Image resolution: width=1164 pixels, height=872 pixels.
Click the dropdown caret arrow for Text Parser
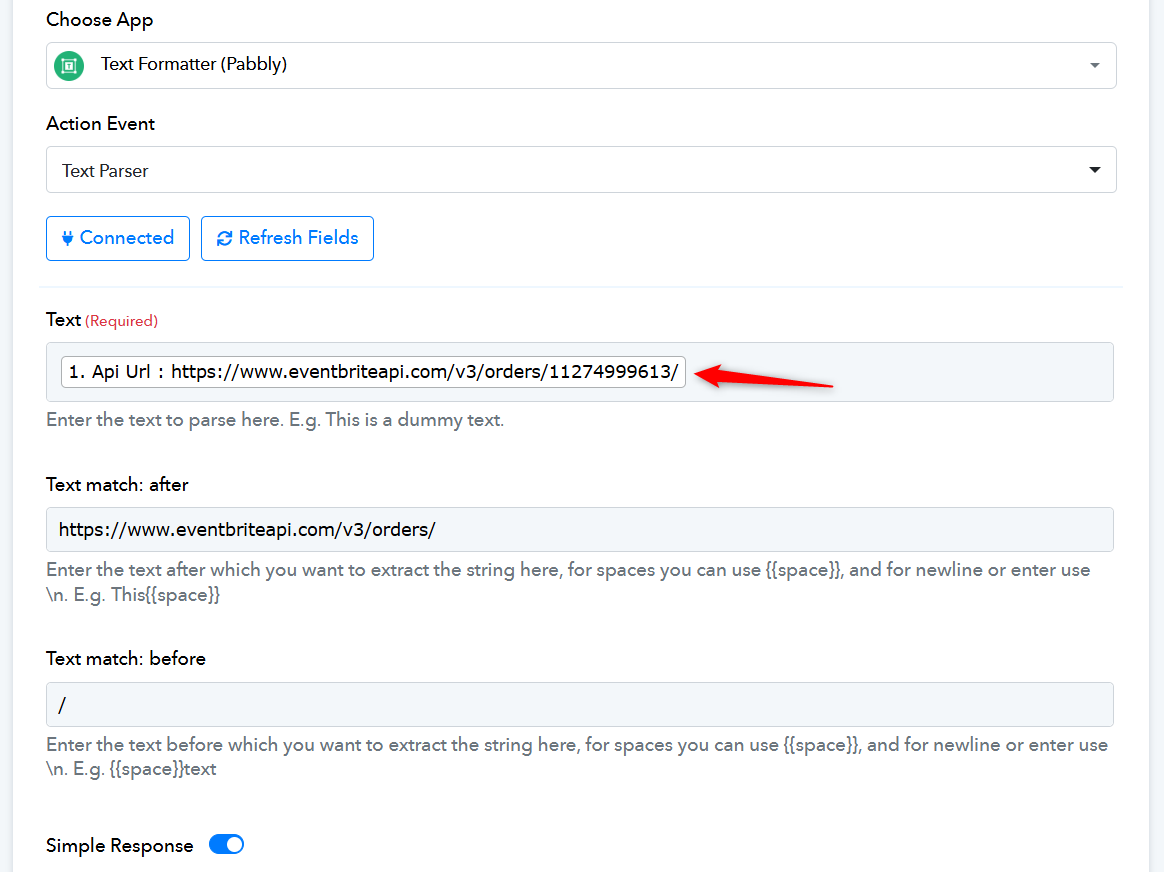(1094, 170)
